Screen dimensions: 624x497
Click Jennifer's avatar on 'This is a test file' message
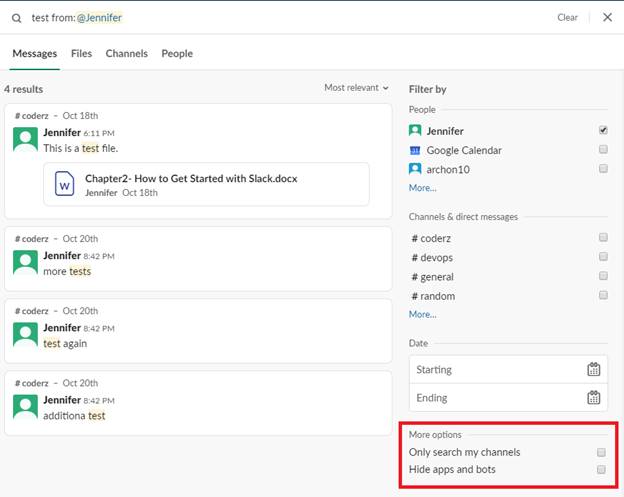tap(25, 139)
